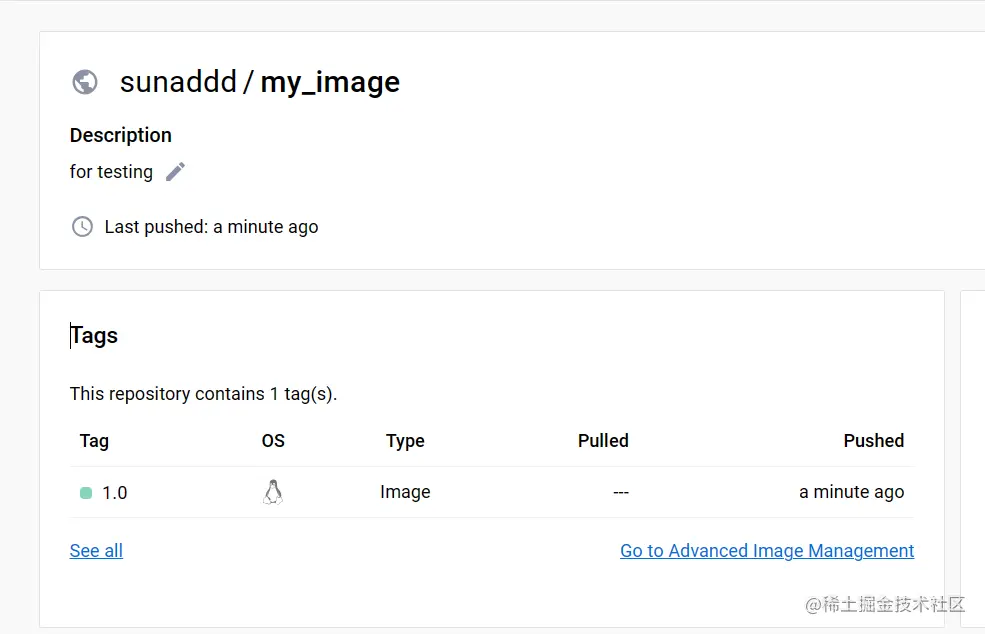This screenshot has height=634, width=985.
Task: Click the Pushed column header
Action: (x=873, y=441)
